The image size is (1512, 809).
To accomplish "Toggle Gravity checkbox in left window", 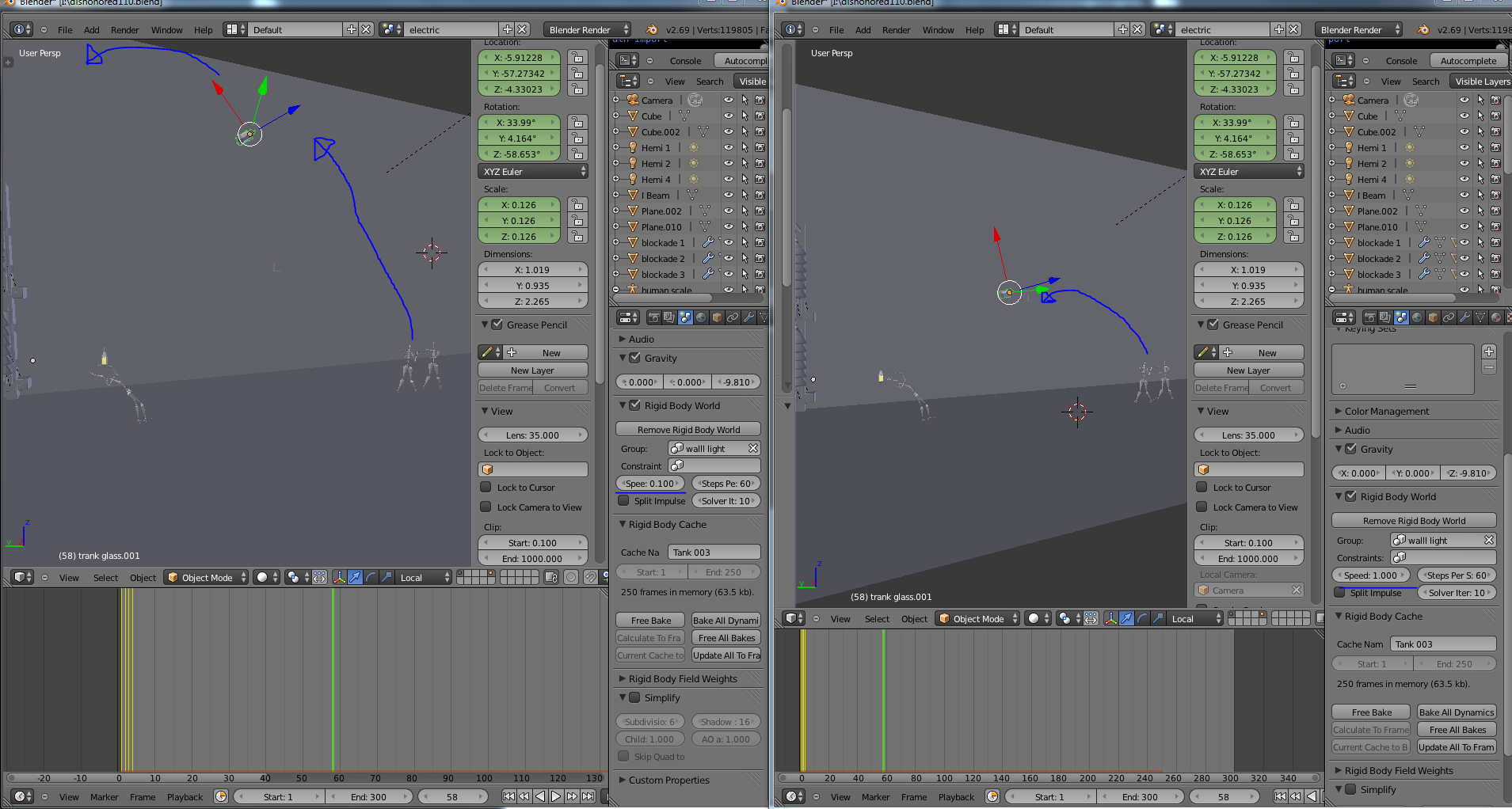I will (634, 358).
